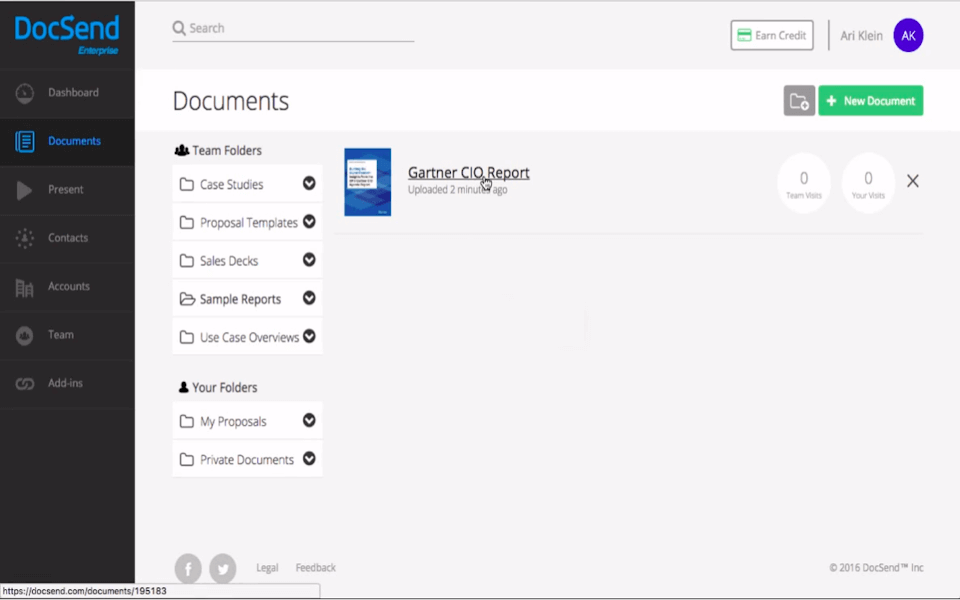Click the 'Uploaded 2 minutes ago' text

pos(457,190)
